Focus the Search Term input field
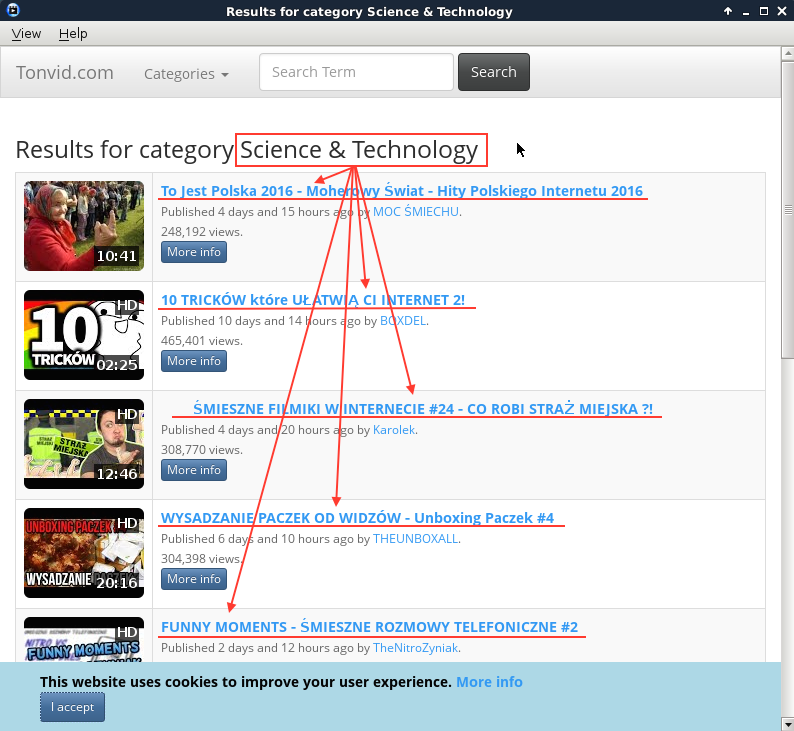This screenshot has width=794, height=731. [356, 72]
